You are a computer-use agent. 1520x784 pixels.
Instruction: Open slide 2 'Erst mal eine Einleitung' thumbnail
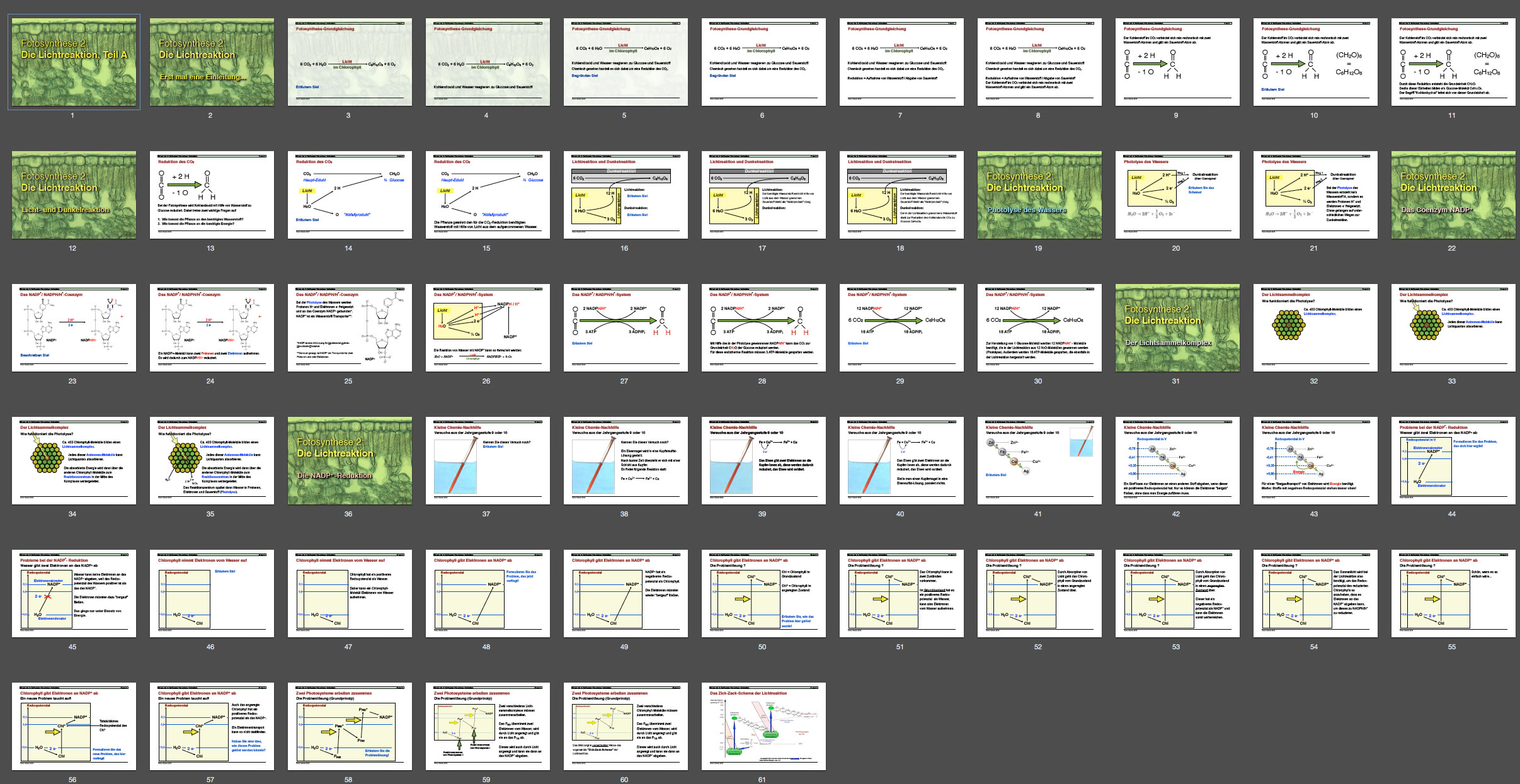coord(212,62)
